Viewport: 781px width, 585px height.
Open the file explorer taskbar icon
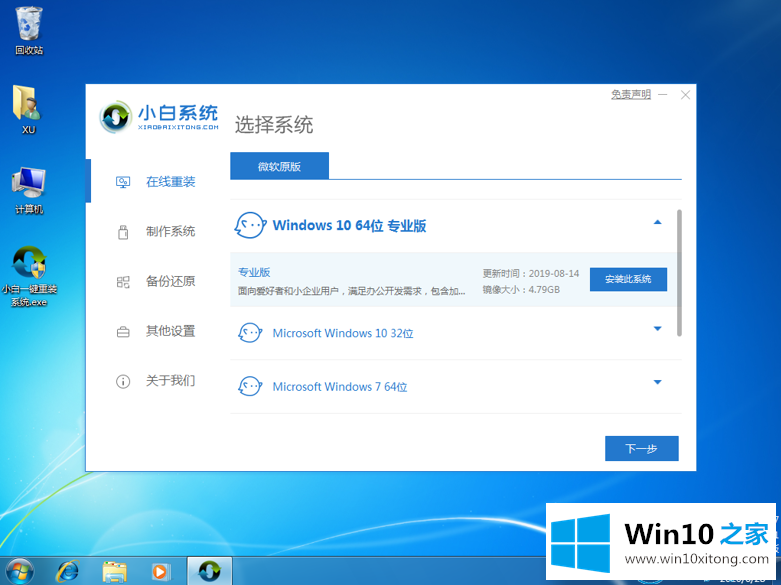(115, 572)
